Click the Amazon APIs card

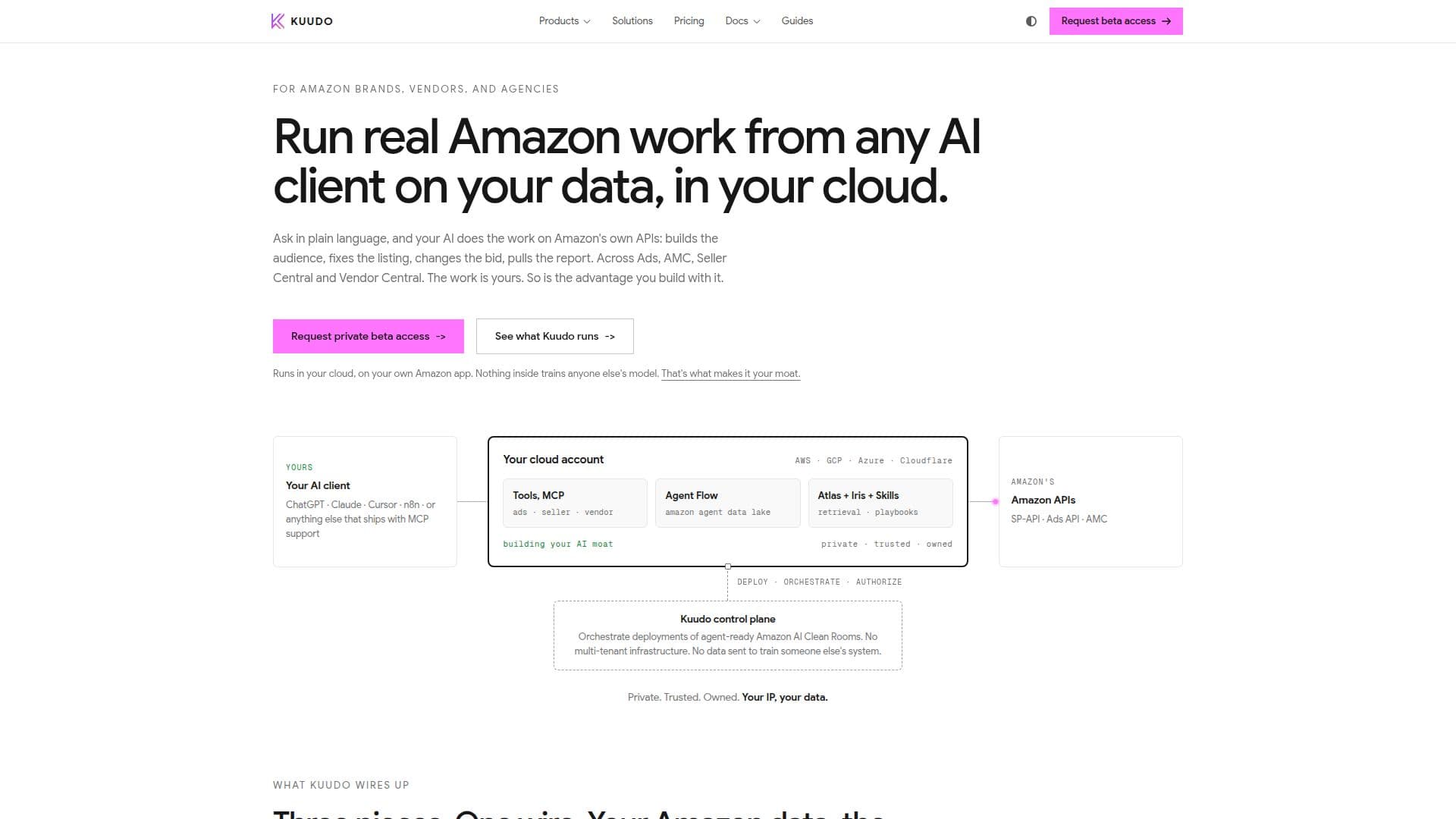(x=1090, y=501)
